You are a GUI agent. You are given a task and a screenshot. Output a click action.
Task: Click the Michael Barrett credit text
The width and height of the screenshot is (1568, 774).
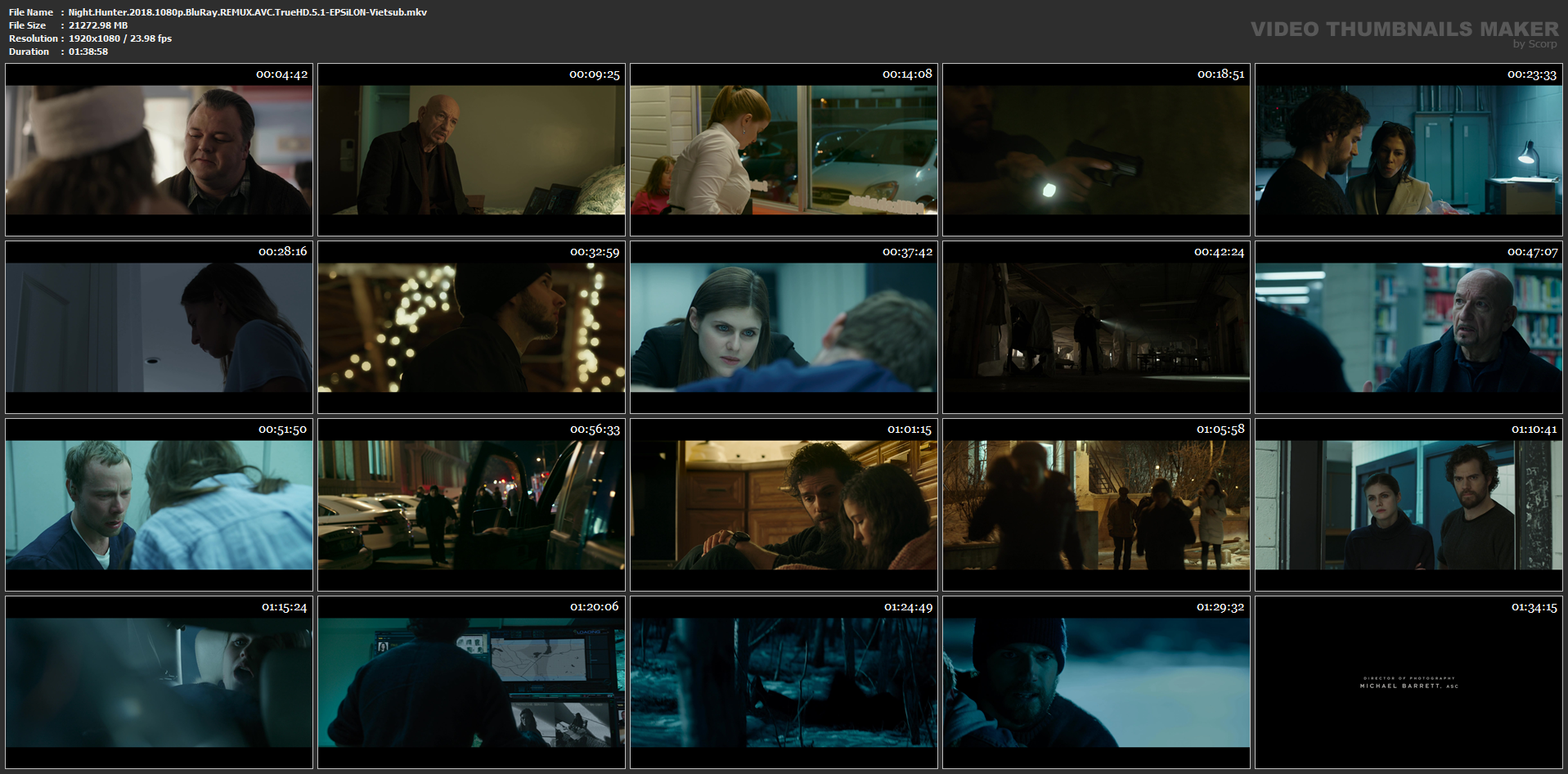[x=1409, y=686]
